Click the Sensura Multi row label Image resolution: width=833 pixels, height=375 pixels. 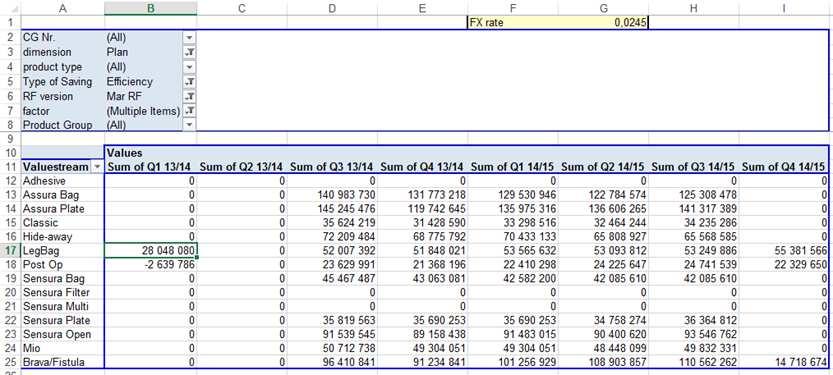(x=63, y=306)
